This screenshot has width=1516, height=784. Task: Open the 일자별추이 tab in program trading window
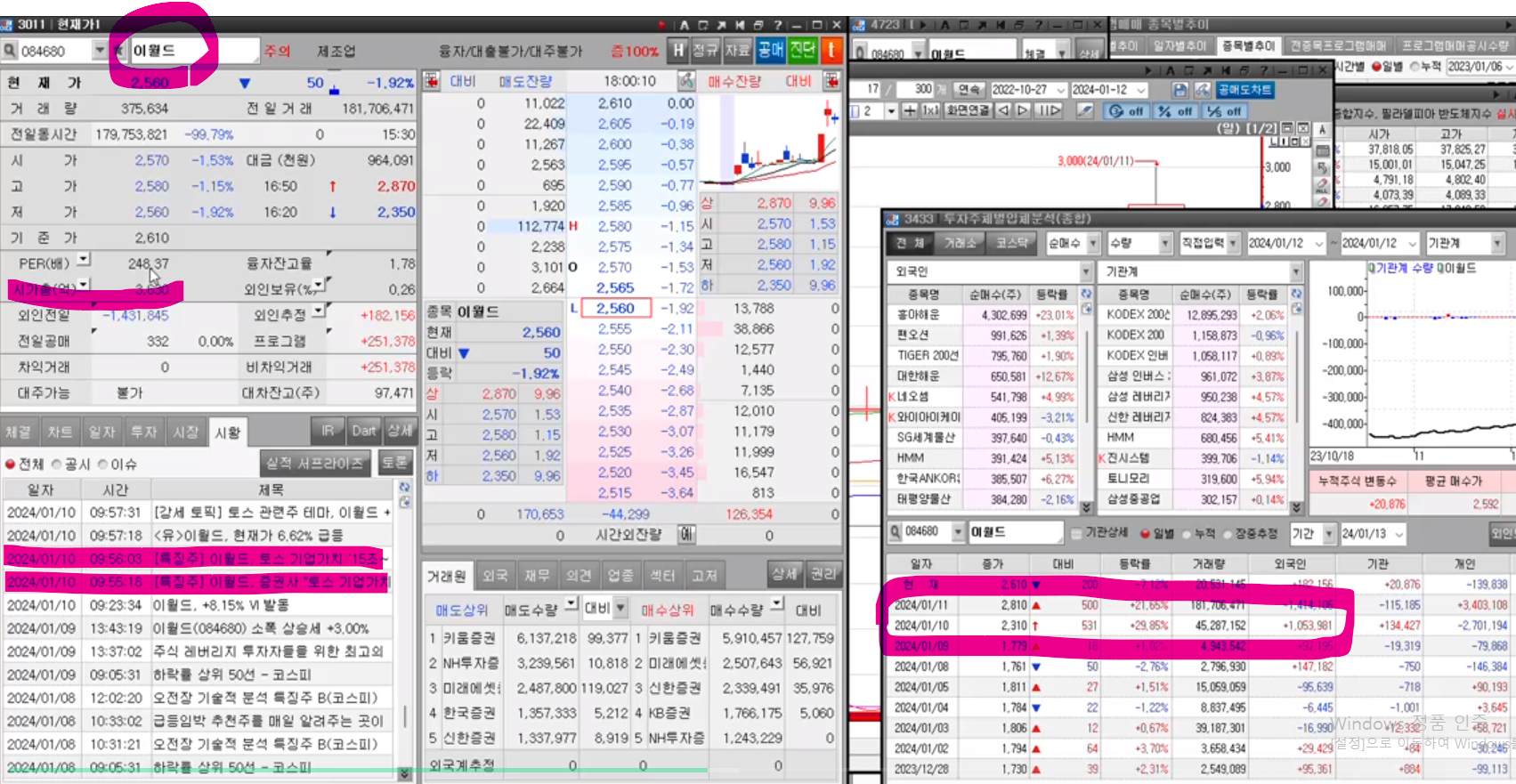(x=1180, y=45)
